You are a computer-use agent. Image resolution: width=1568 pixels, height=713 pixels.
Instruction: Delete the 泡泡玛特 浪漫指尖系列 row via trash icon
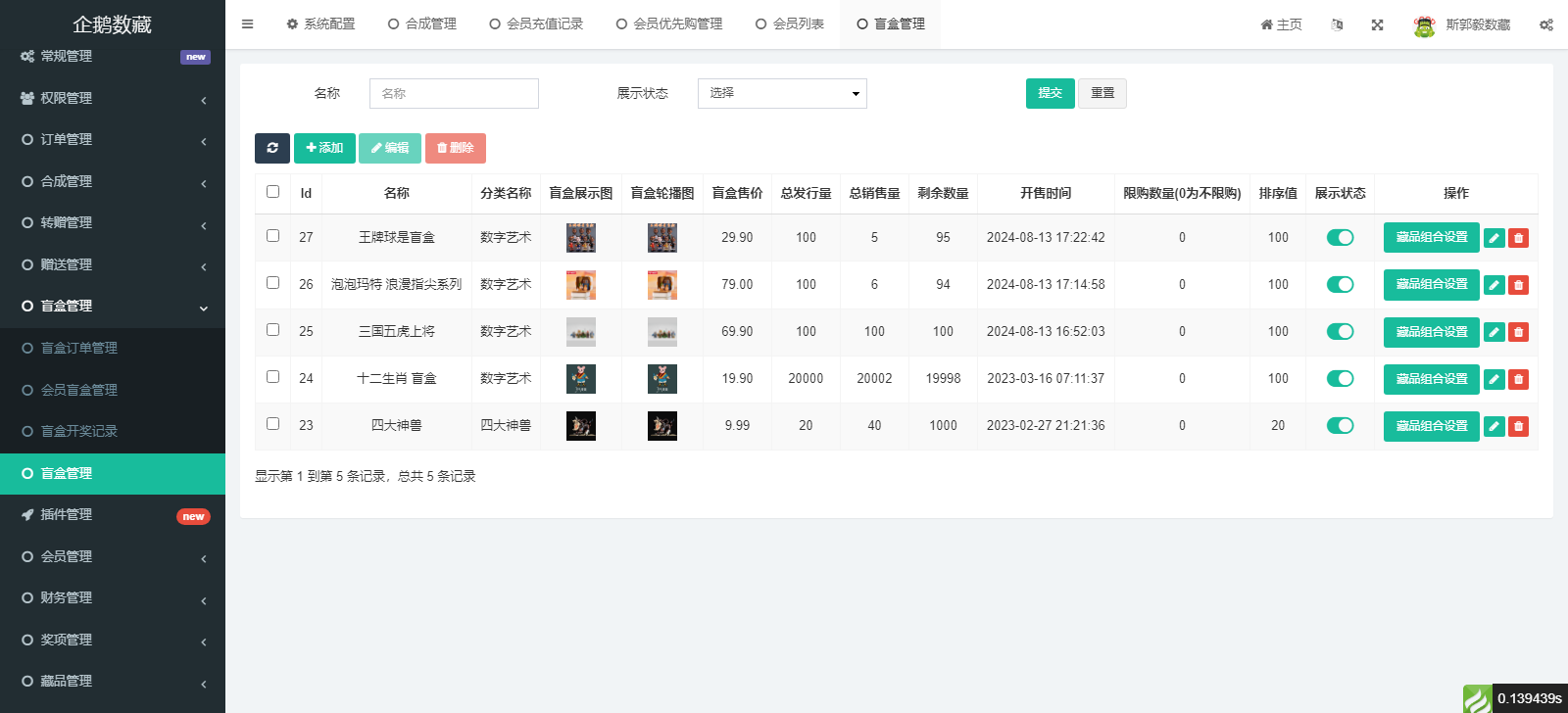[1518, 285]
